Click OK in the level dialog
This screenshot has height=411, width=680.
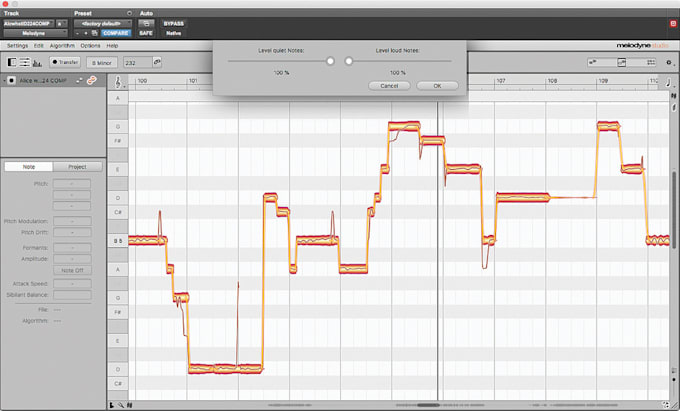[437, 86]
